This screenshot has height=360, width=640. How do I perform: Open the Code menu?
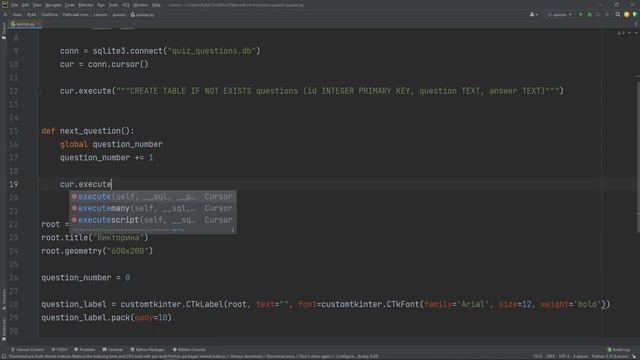(x=70, y=5)
